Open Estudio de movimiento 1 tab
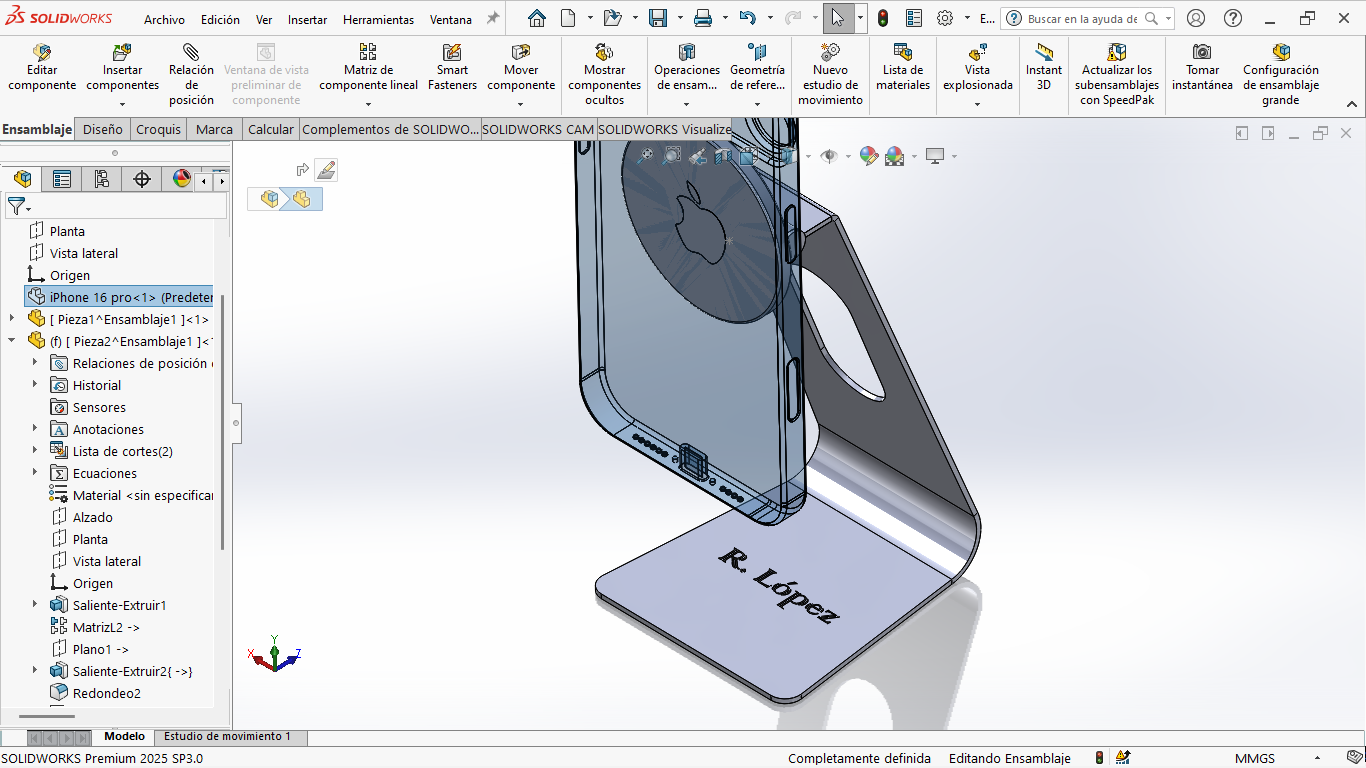This screenshot has height=768, width=1366. pyautogui.click(x=228, y=736)
